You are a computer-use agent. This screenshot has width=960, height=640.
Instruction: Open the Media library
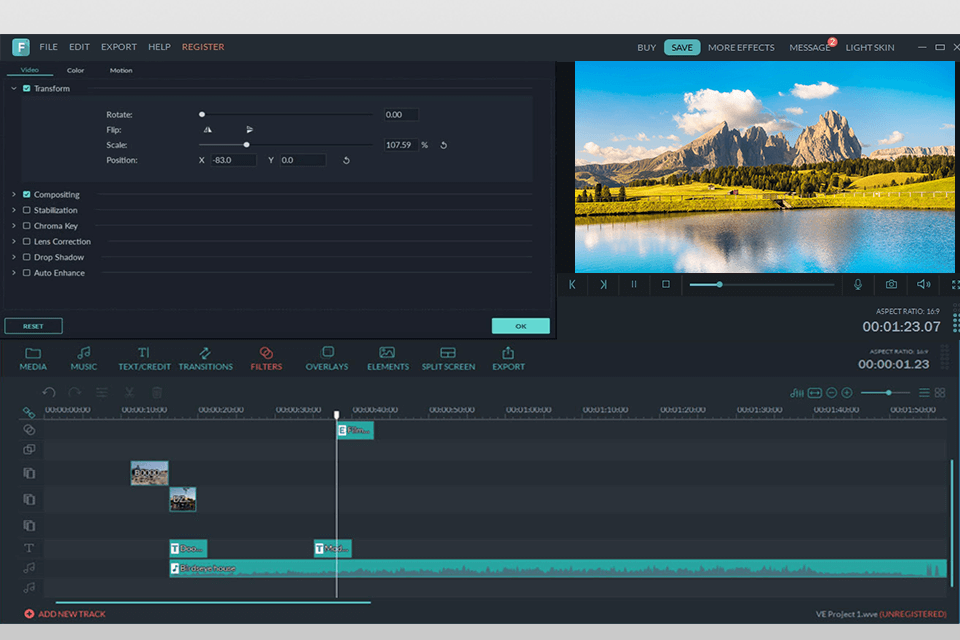coord(33,359)
